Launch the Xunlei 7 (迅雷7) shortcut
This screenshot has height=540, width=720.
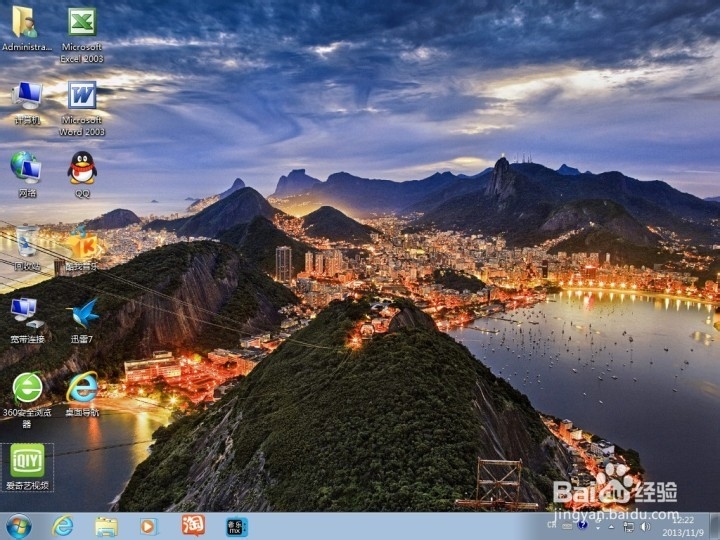(82, 320)
